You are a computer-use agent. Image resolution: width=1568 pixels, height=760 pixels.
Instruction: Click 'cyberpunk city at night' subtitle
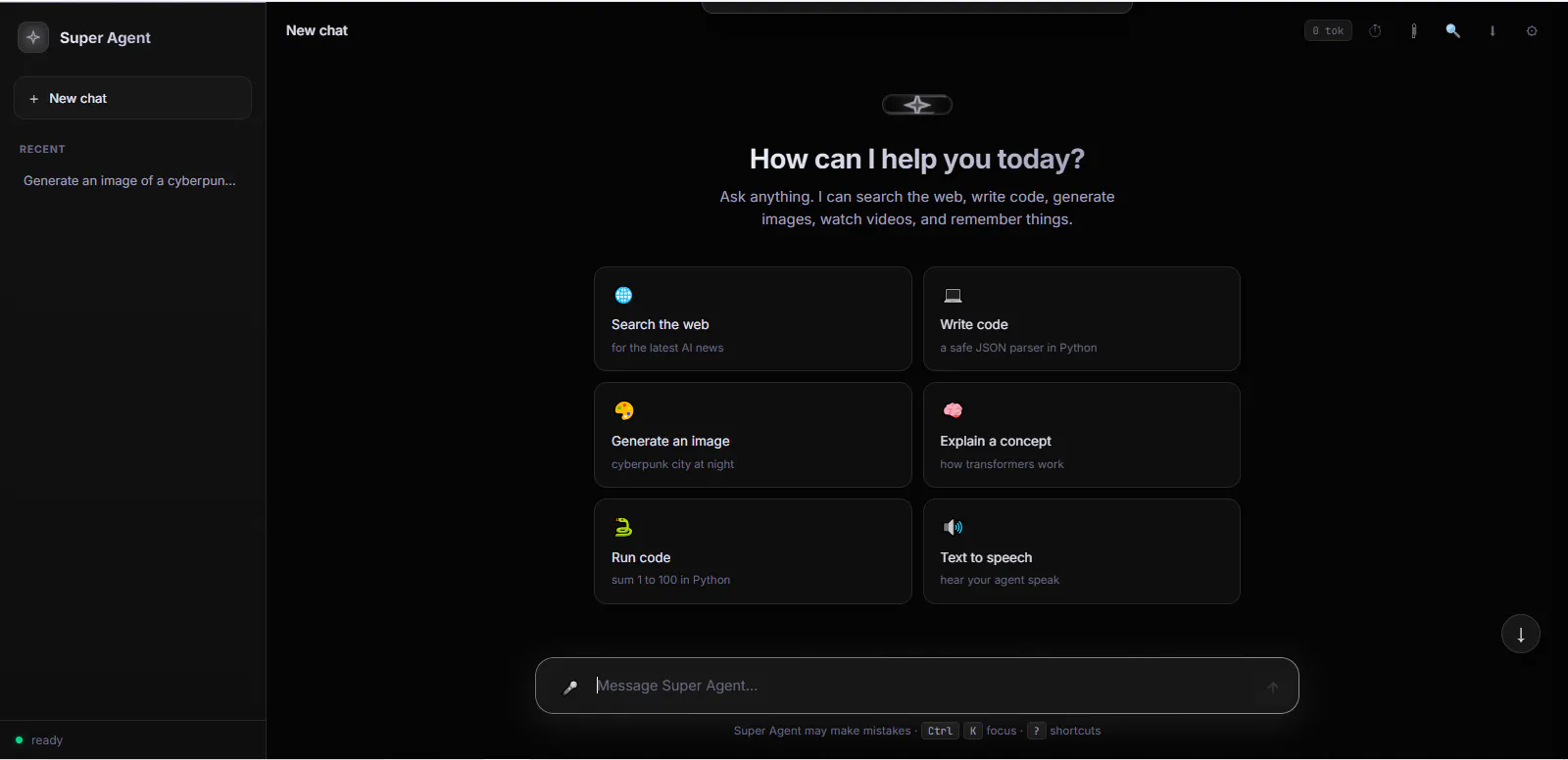point(672,464)
